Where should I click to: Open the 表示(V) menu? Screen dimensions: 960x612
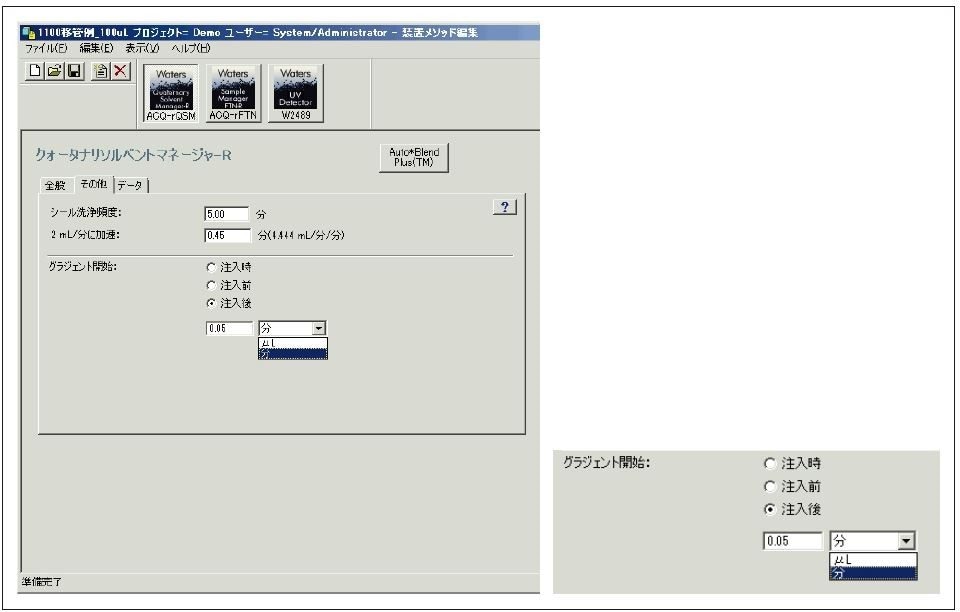pyautogui.click(x=142, y=48)
